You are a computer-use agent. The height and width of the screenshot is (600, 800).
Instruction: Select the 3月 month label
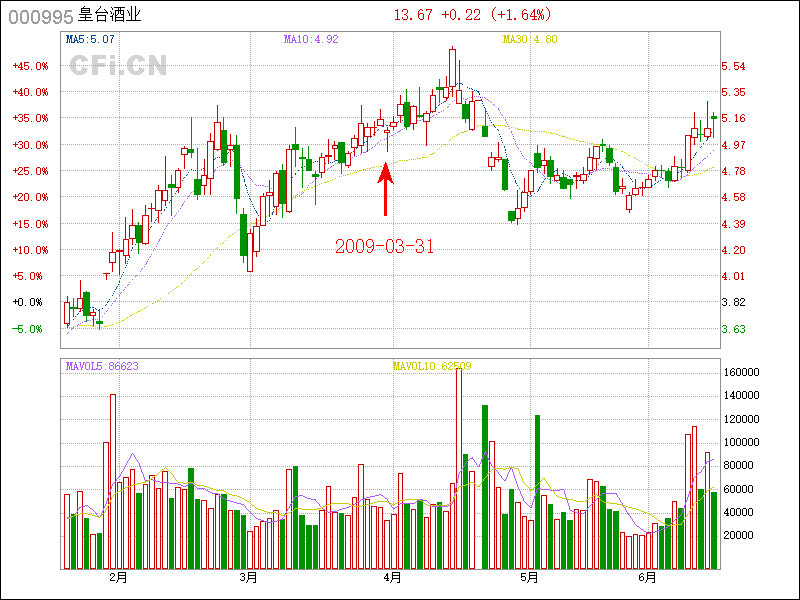pyautogui.click(x=248, y=578)
